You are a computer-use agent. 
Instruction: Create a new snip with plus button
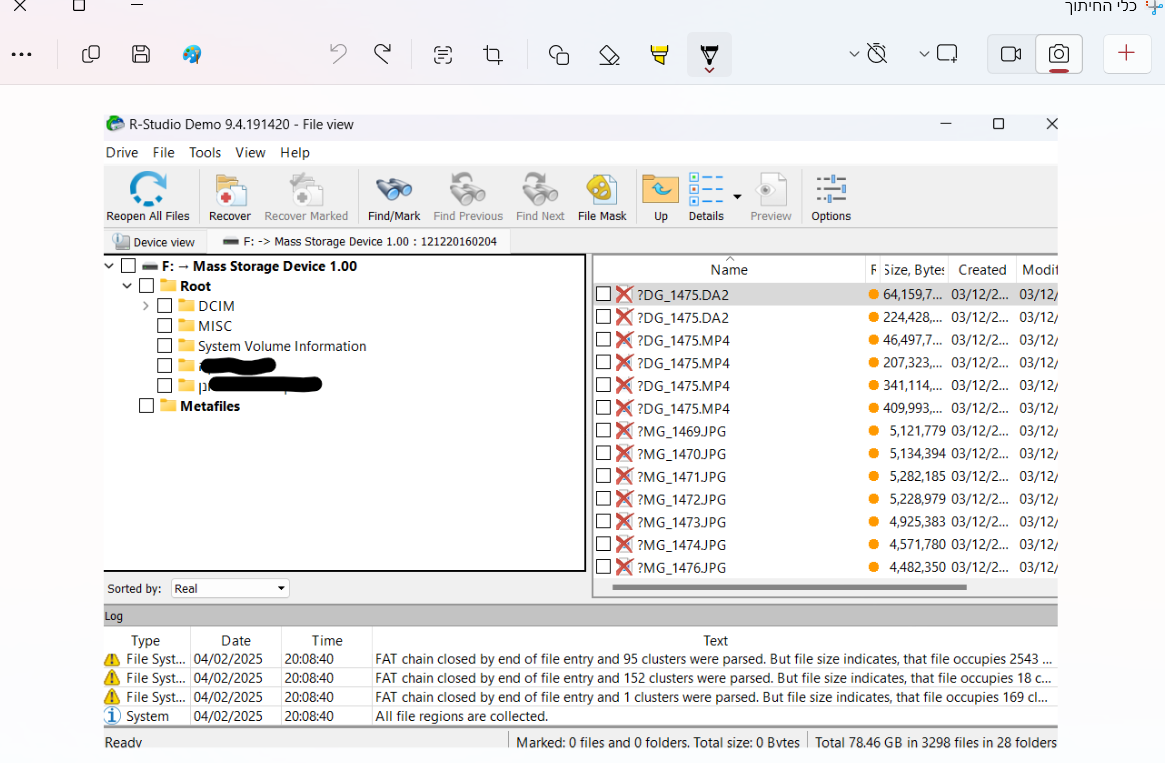(1126, 54)
